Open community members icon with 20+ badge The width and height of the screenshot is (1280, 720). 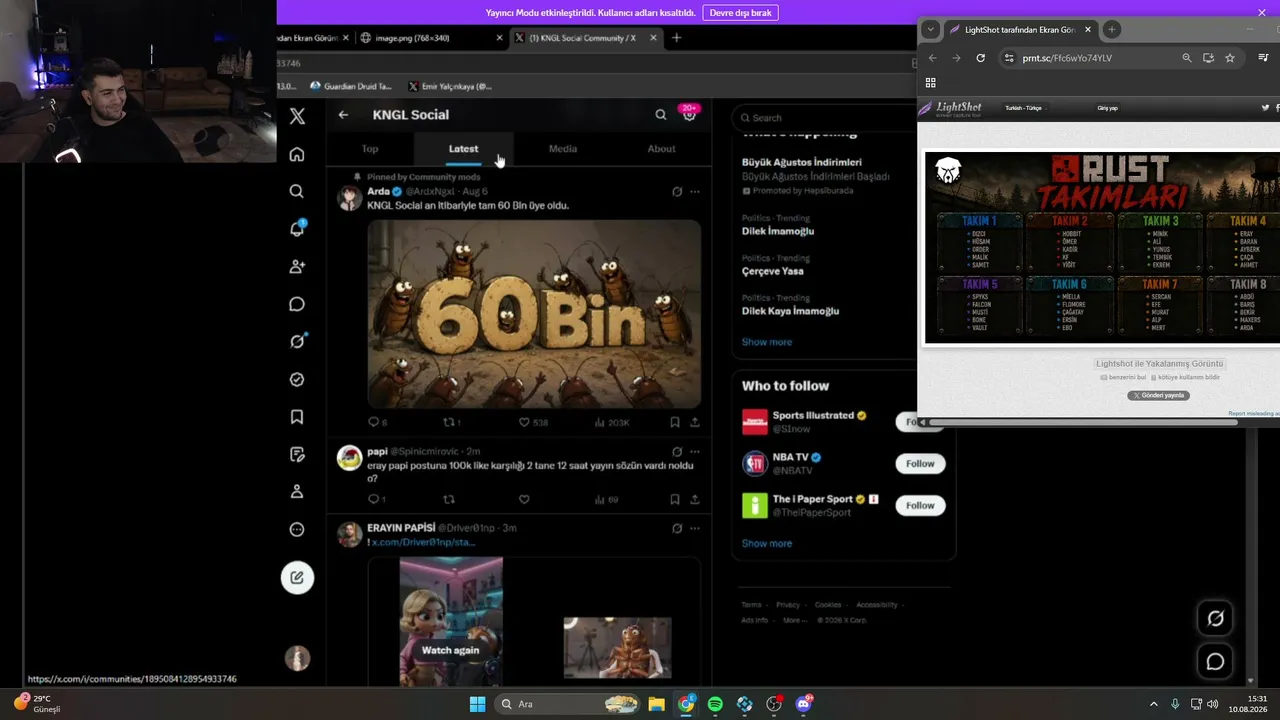tap(689, 113)
